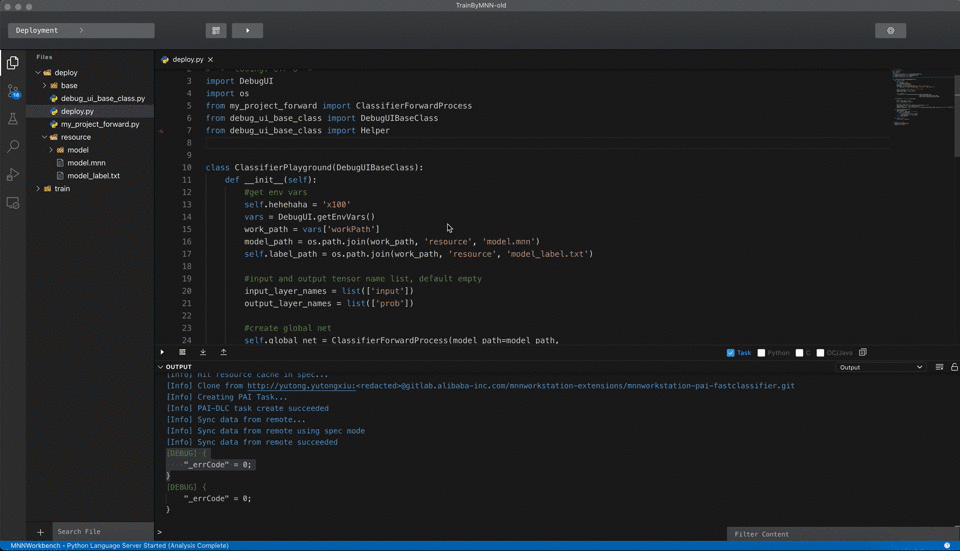960x551 pixels.
Task: Open the Files explorer sidebar icon
Action: point(12,62)
